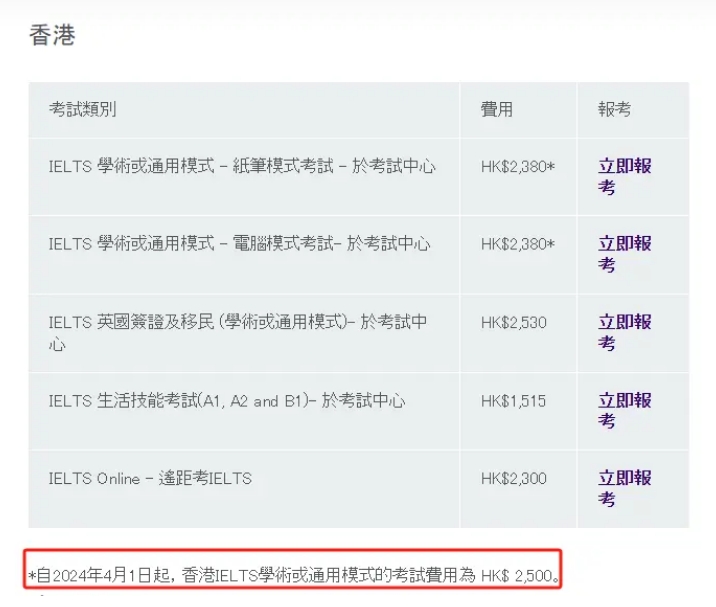The image size is (716, 607).
Task: Select the HK$2,380* fee in paper-based row
Action: pyautogui.click(x=518, y=166)
